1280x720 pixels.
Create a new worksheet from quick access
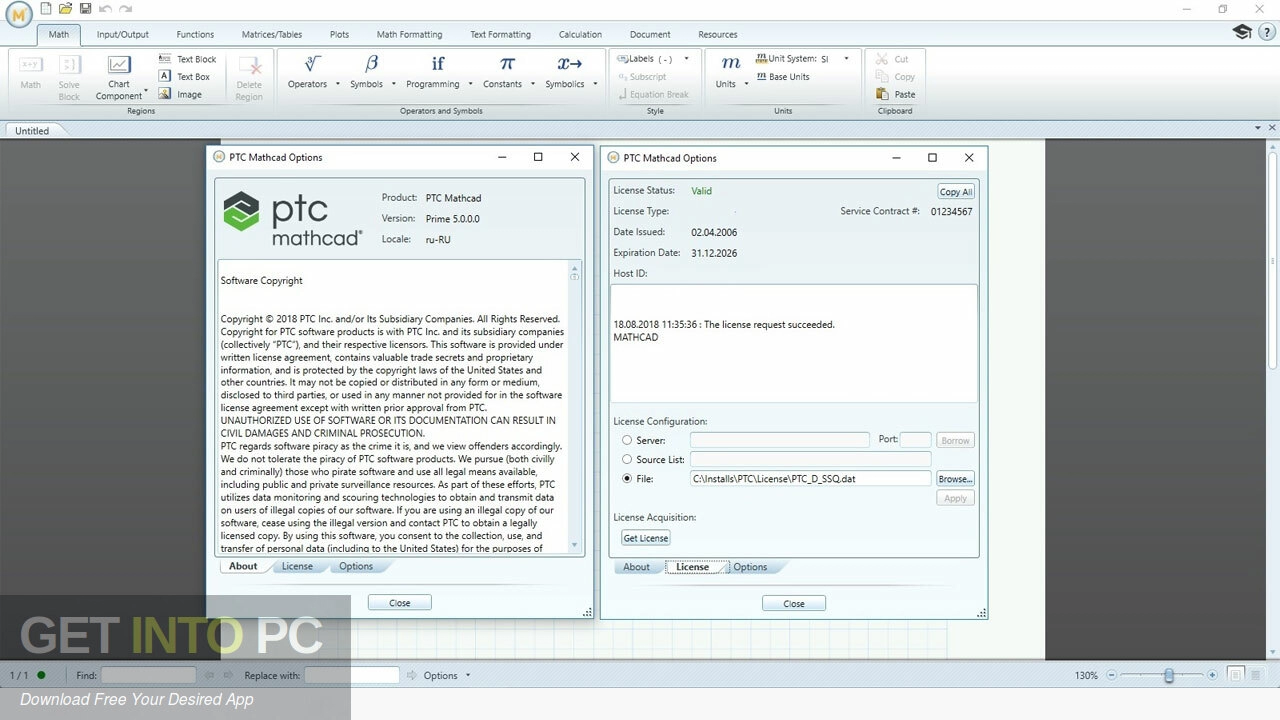(46, 9)
